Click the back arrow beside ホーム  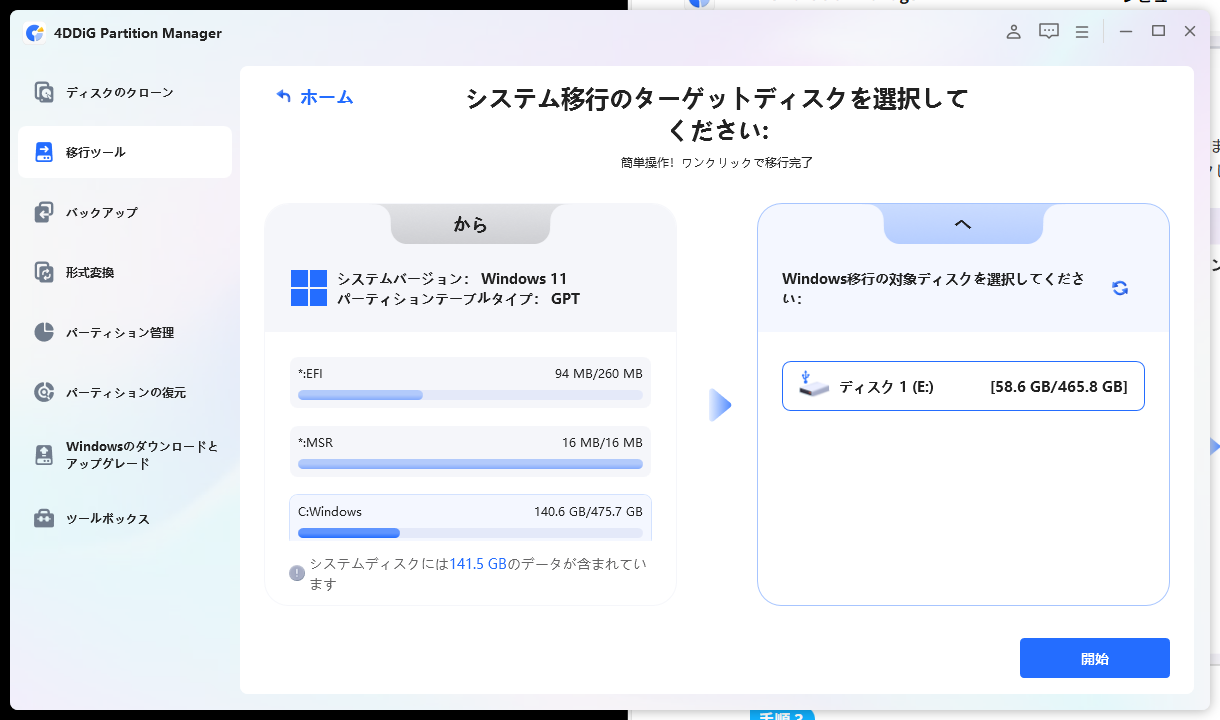coord(284,97)
